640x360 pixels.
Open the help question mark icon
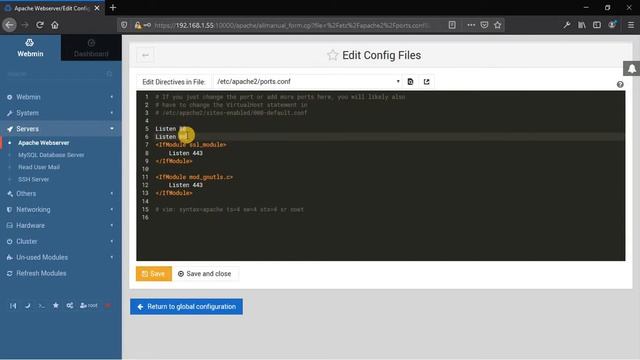click(620, 84)
